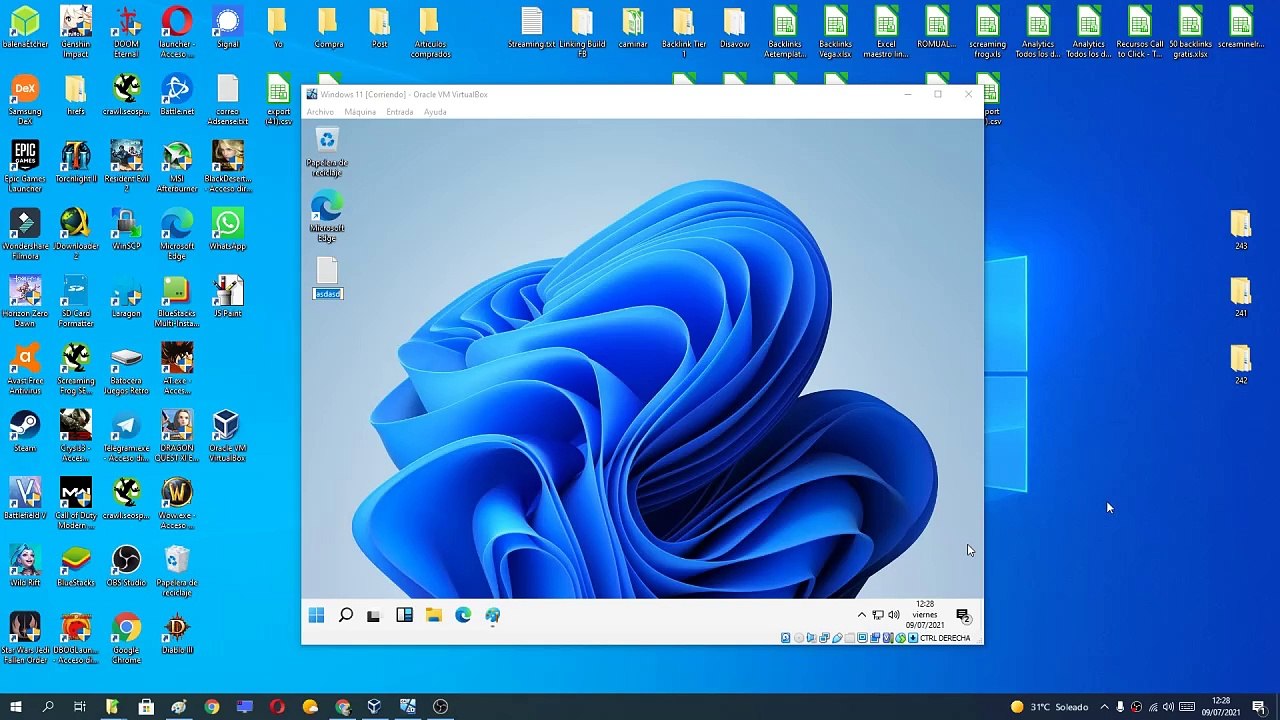Launch Edge from the VM taskbar
Screen dimensions: 1280x720
point(463,615)
